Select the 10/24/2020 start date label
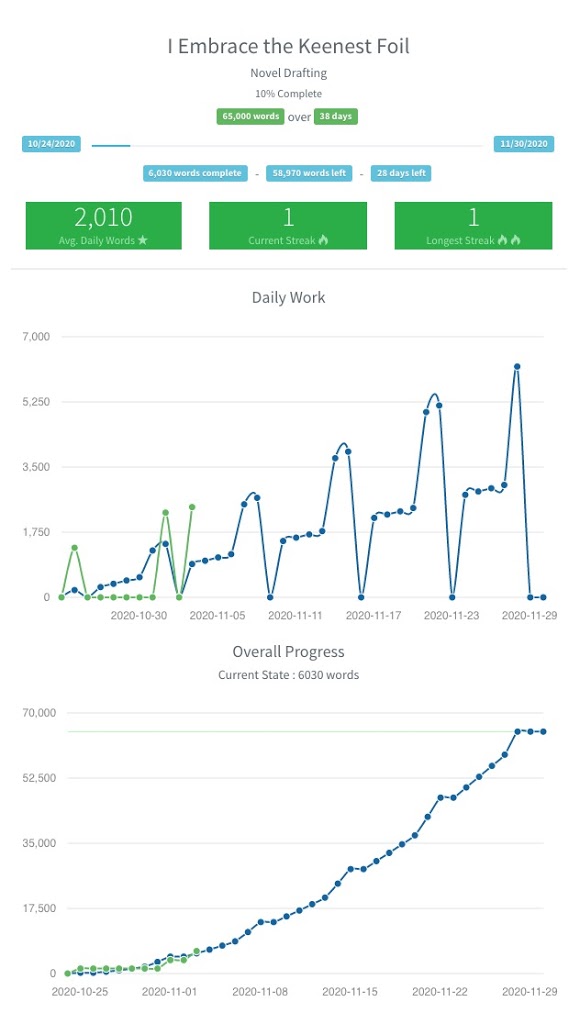This screenshot has width=580, height=1024. [x=52, y=144]
